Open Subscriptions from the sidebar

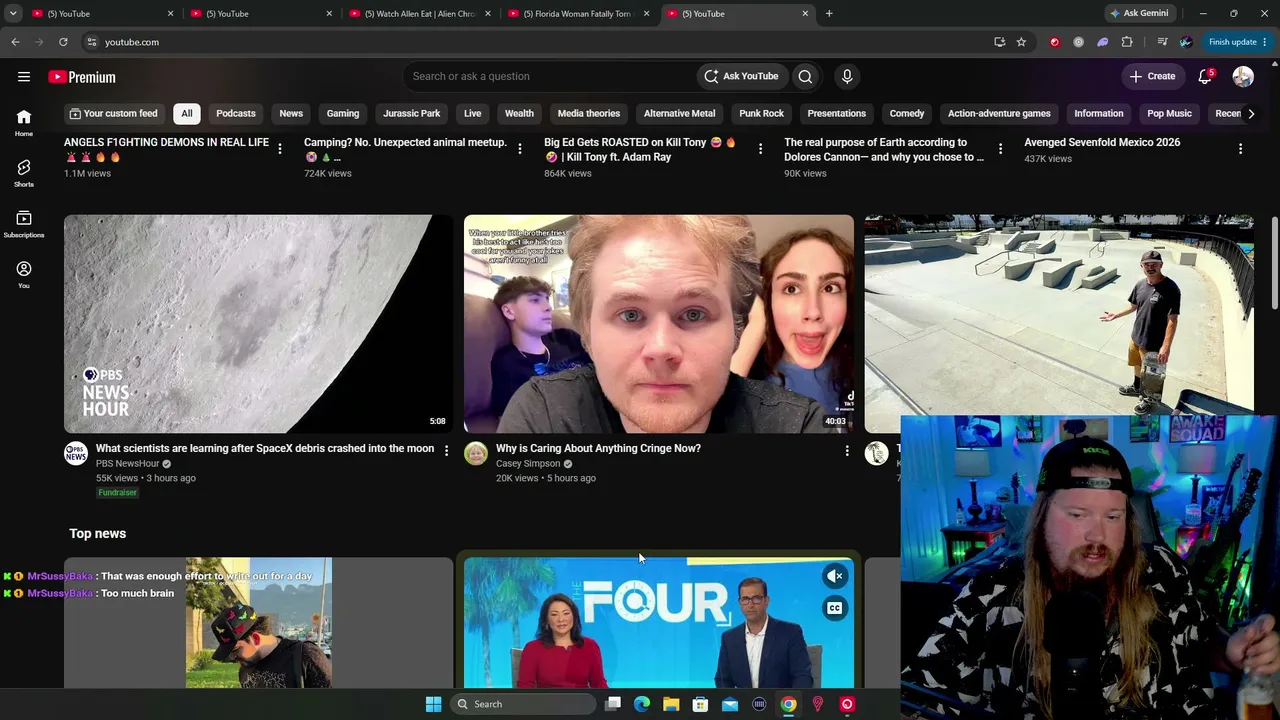[24, 224]
